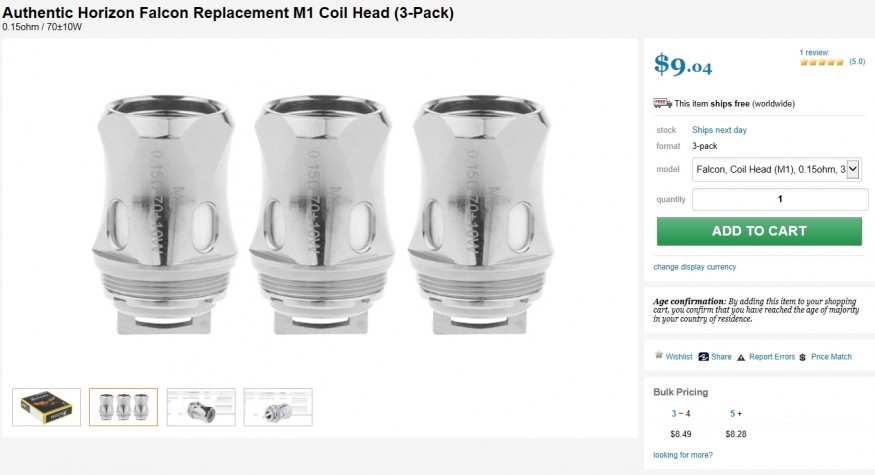Screen dimensions: 875x475
Task: Click the free shipping truck icon
Action: (662, 103)
